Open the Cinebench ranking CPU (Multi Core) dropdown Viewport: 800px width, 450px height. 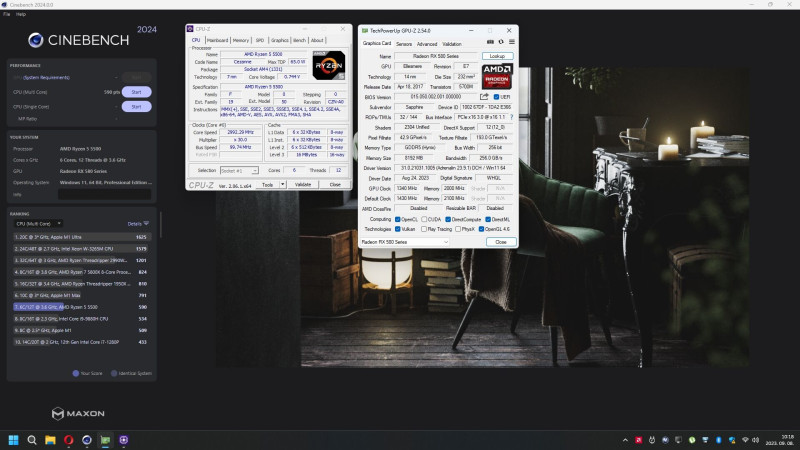[38, 223]
